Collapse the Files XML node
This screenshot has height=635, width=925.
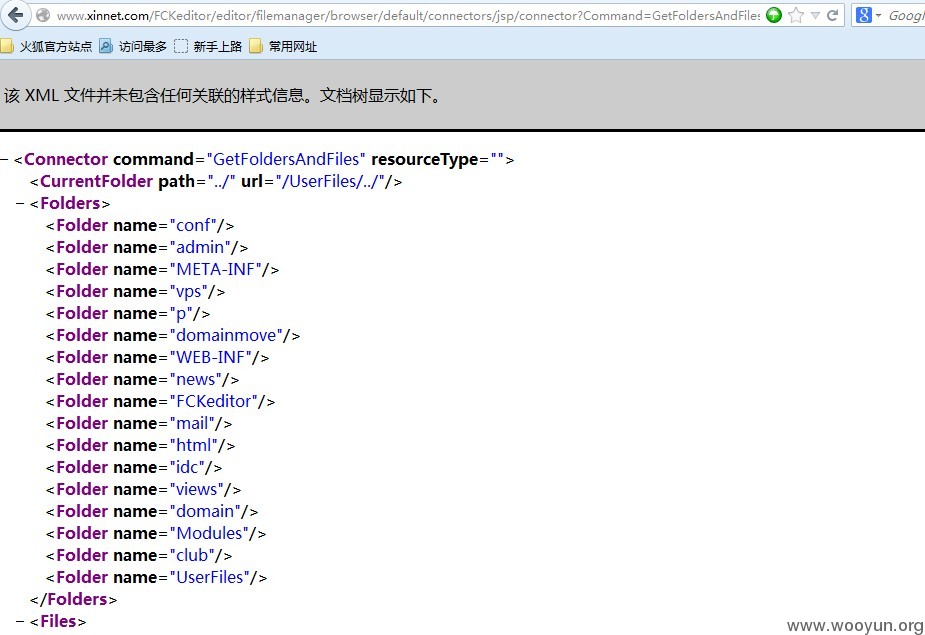21,621
